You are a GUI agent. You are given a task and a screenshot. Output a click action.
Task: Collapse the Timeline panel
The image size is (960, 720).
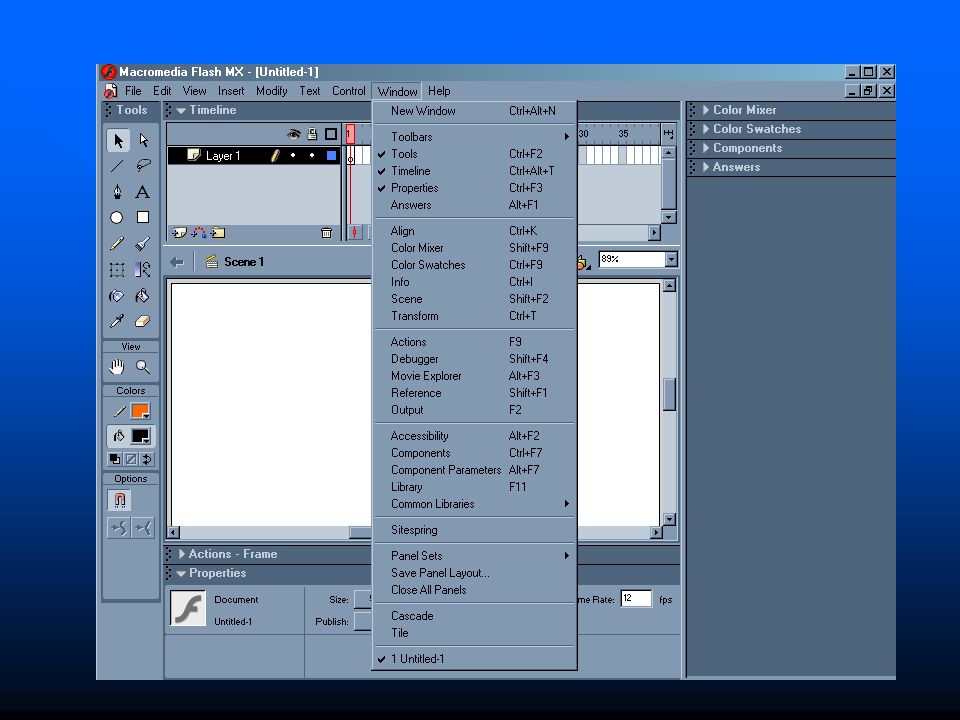181,111
